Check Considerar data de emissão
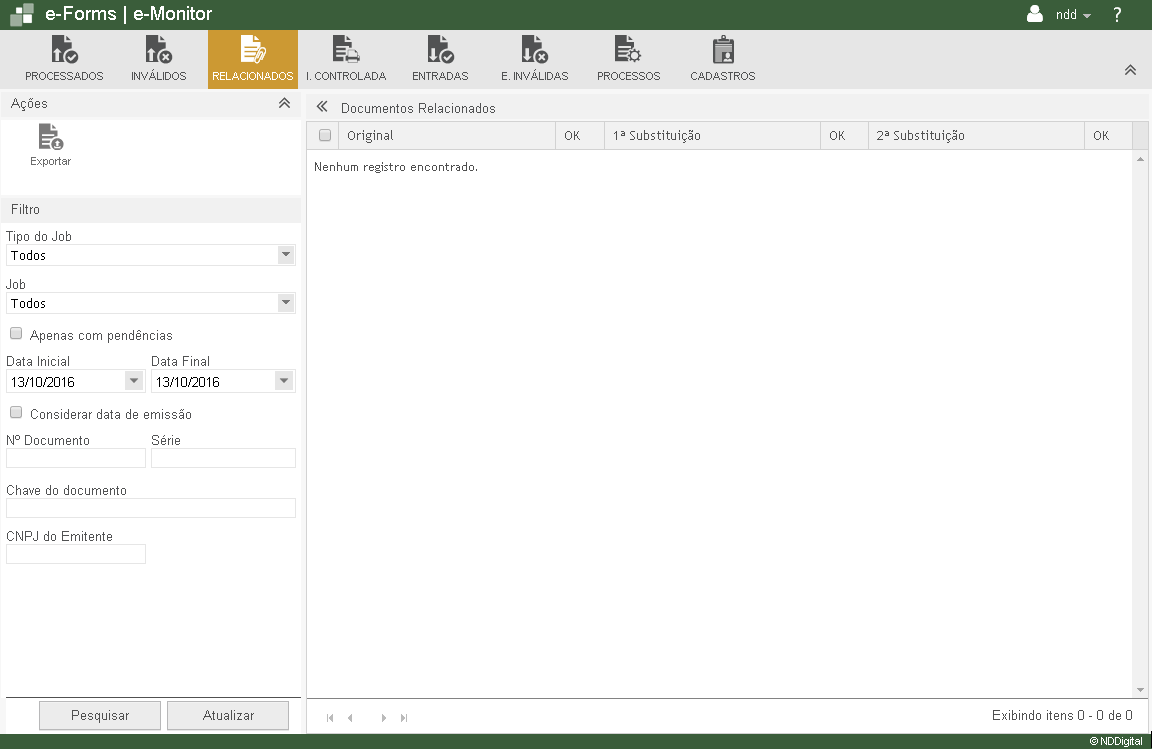 [16, 412]
